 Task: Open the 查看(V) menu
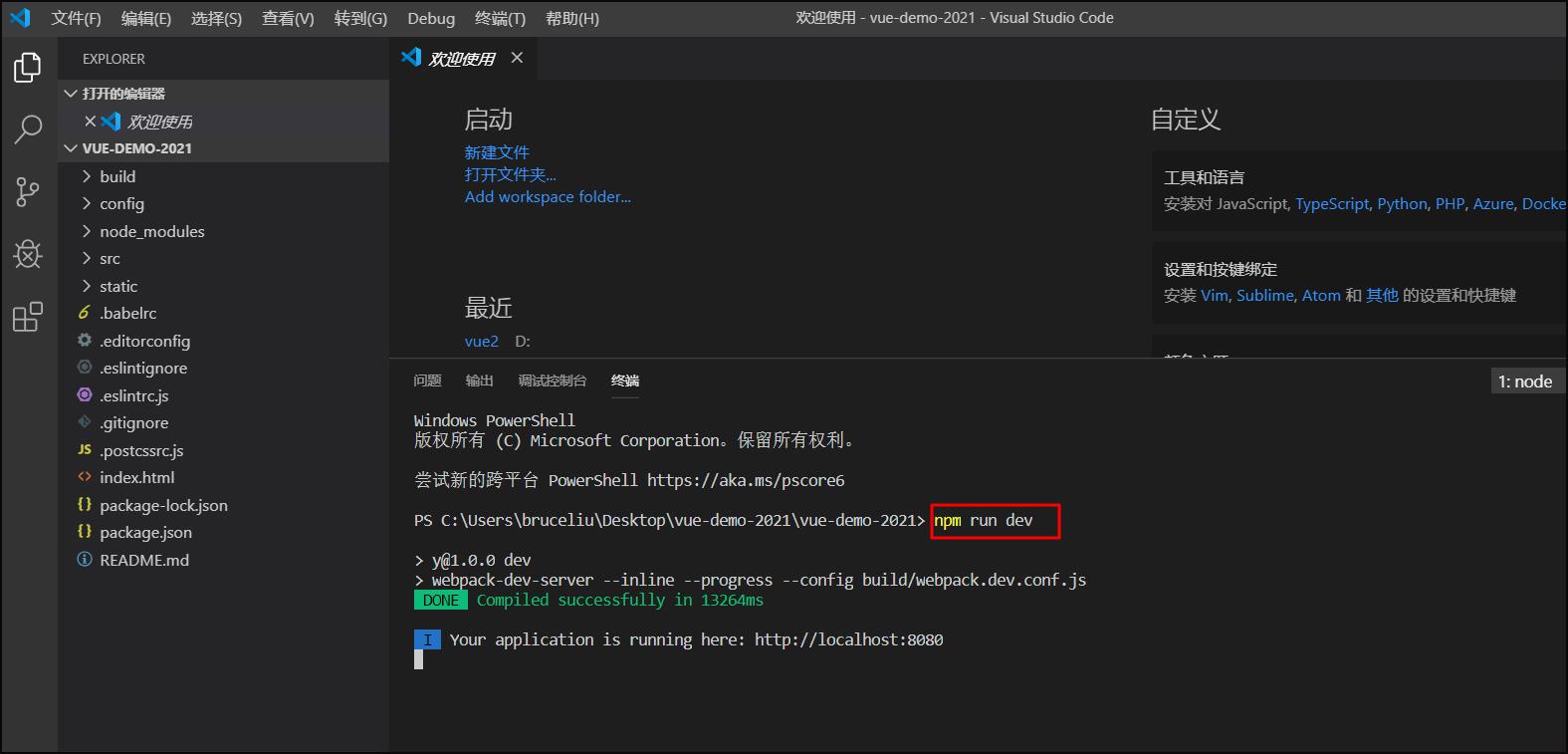click(288, 18)
